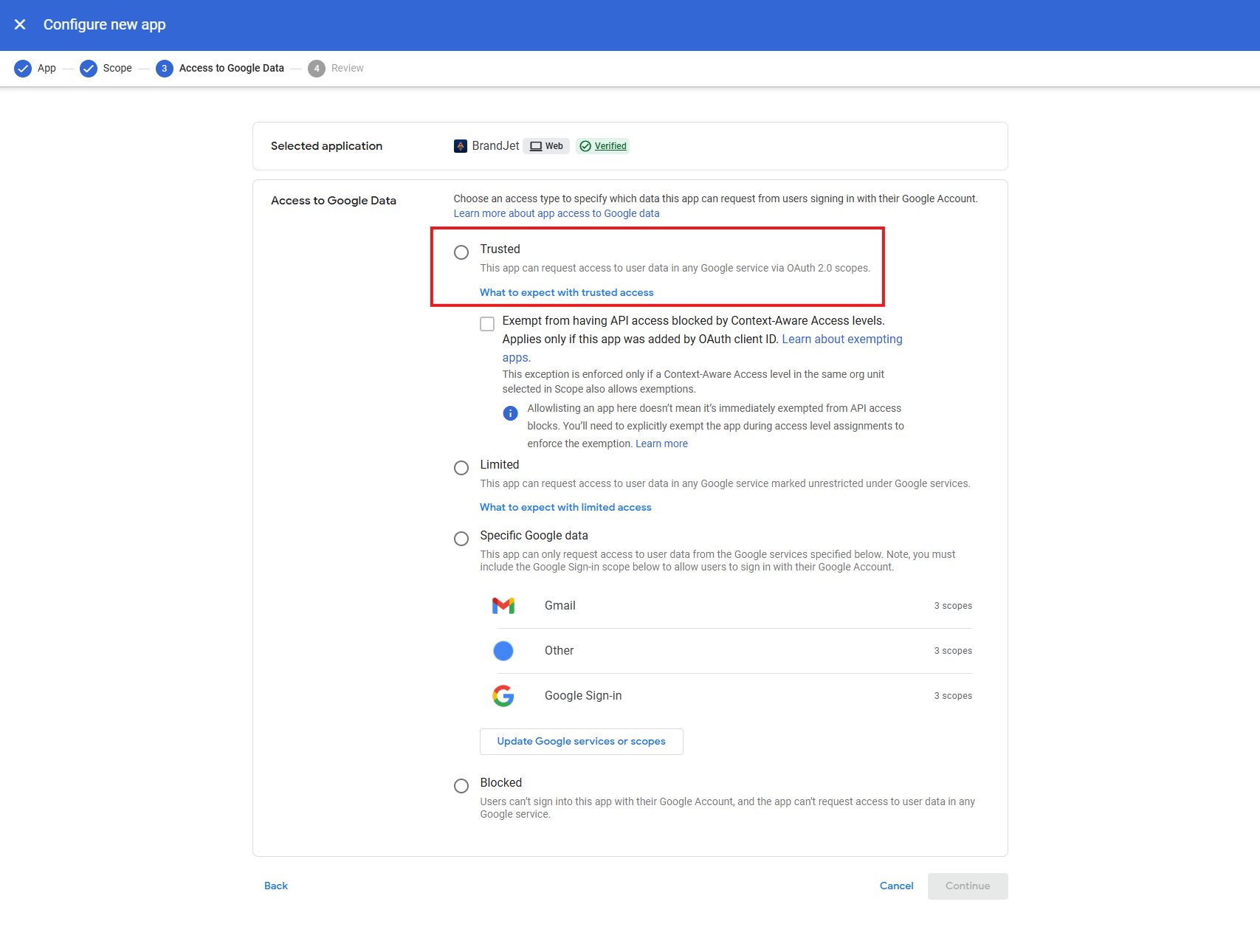
Task: Enable Context-Aware Access exemption checkbox
Action: click(487, 324)
